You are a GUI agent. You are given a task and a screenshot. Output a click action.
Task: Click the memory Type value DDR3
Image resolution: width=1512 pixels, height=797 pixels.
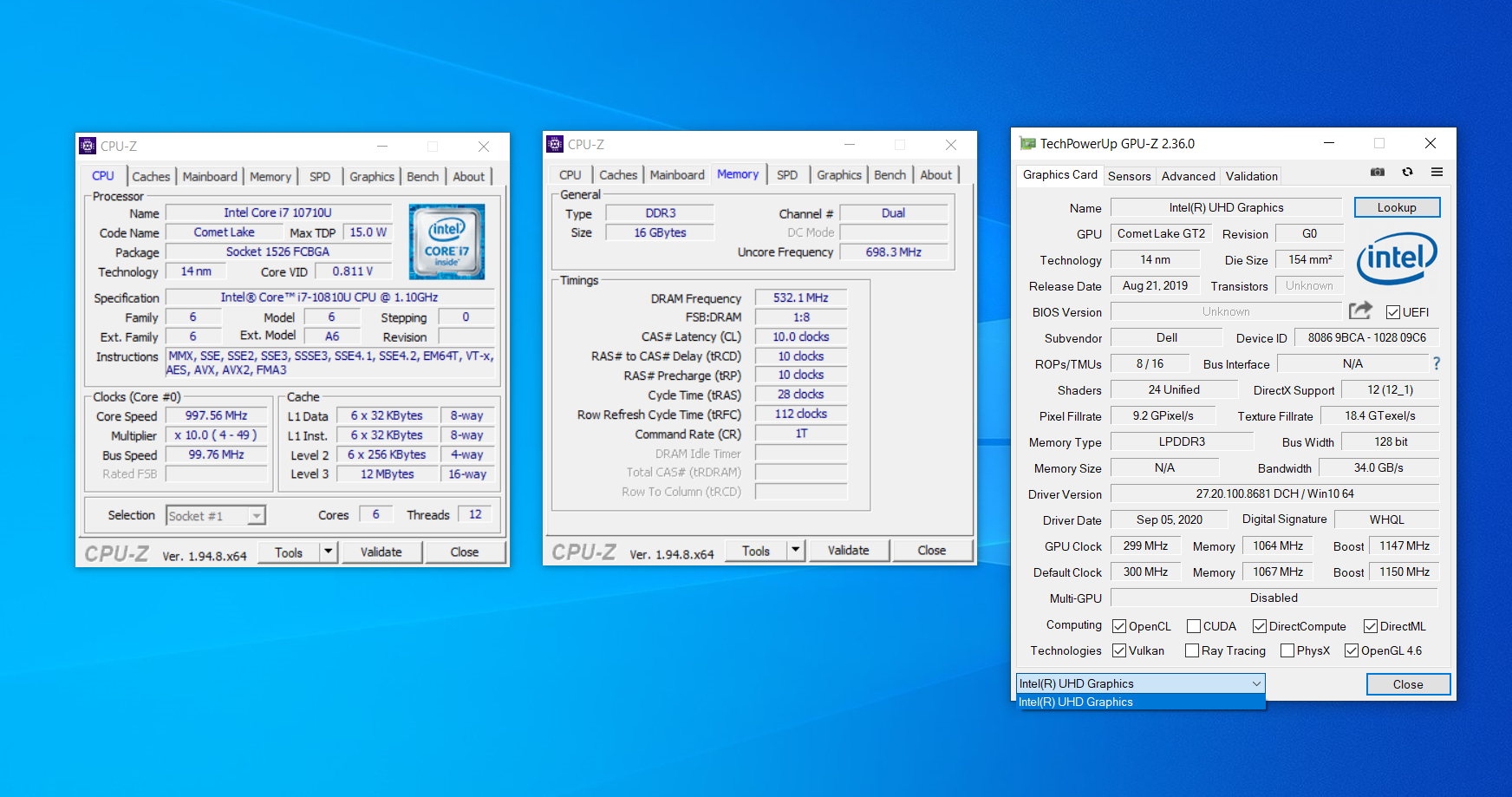click(x=660, y=212)
